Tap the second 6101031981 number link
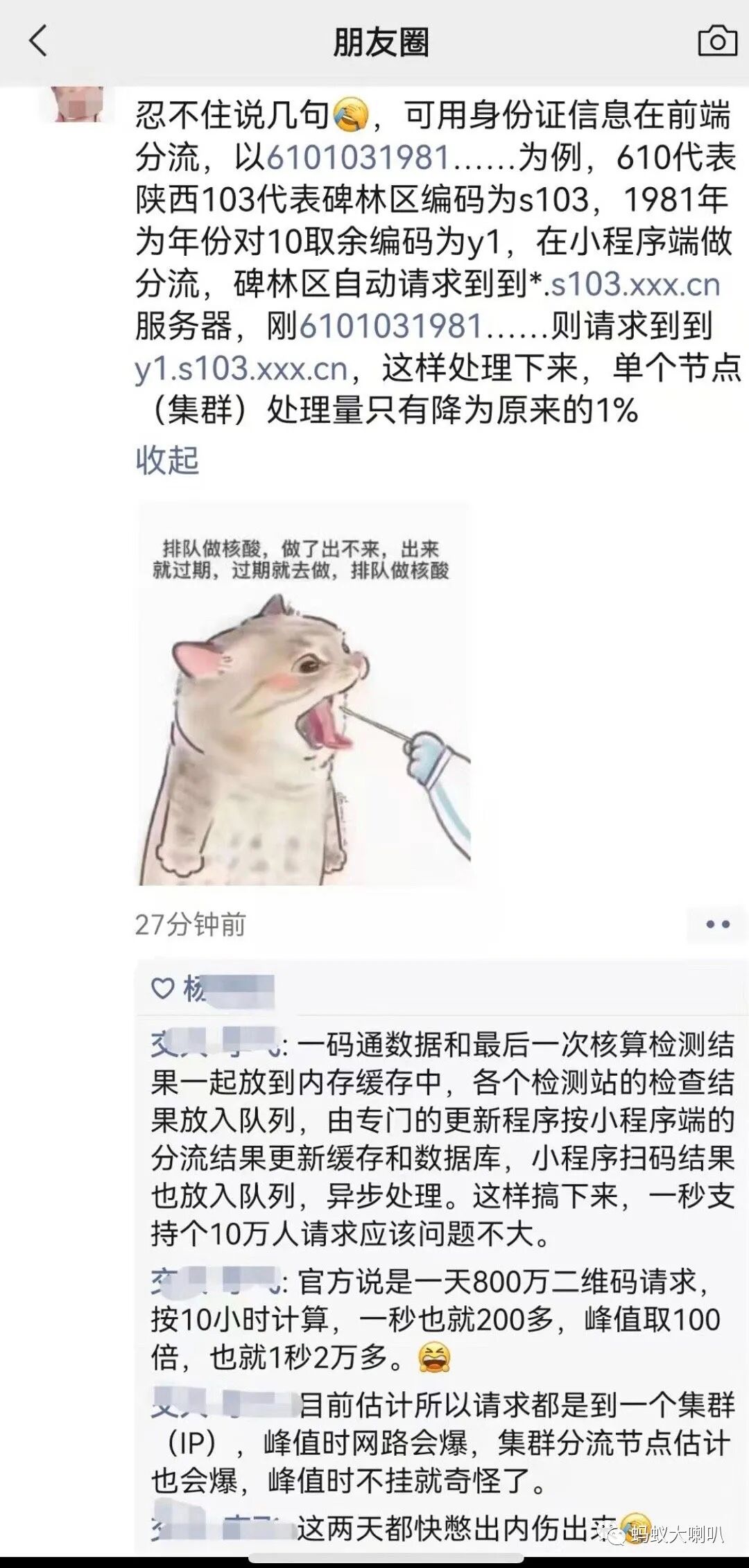 click(x=390, y=326)
